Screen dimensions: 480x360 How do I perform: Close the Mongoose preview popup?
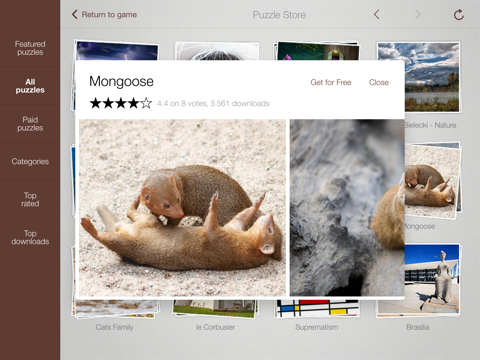(379, 82)
